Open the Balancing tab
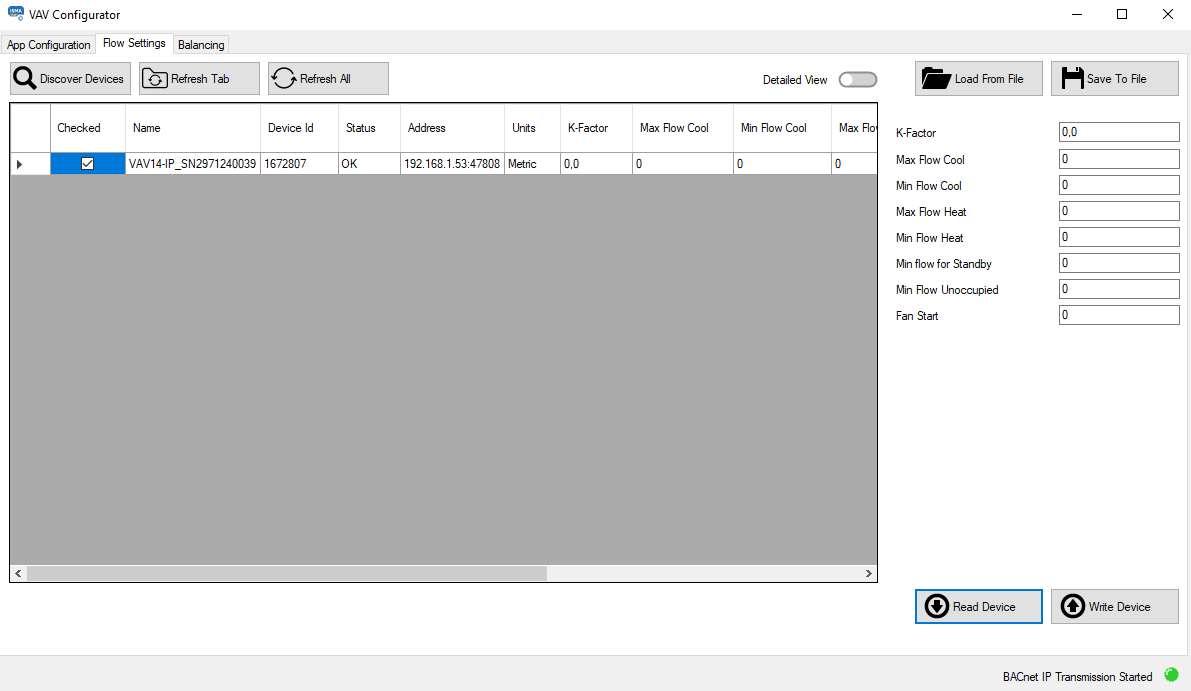This screenshot has height=691, width=1191. coord(200,44)
